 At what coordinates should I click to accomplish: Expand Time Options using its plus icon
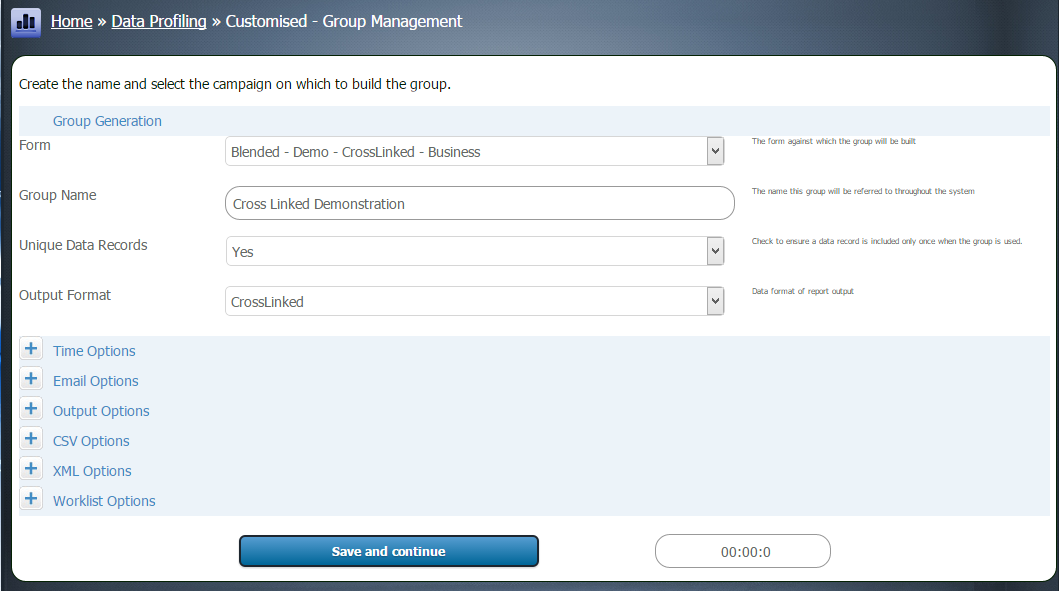(31, 348)
